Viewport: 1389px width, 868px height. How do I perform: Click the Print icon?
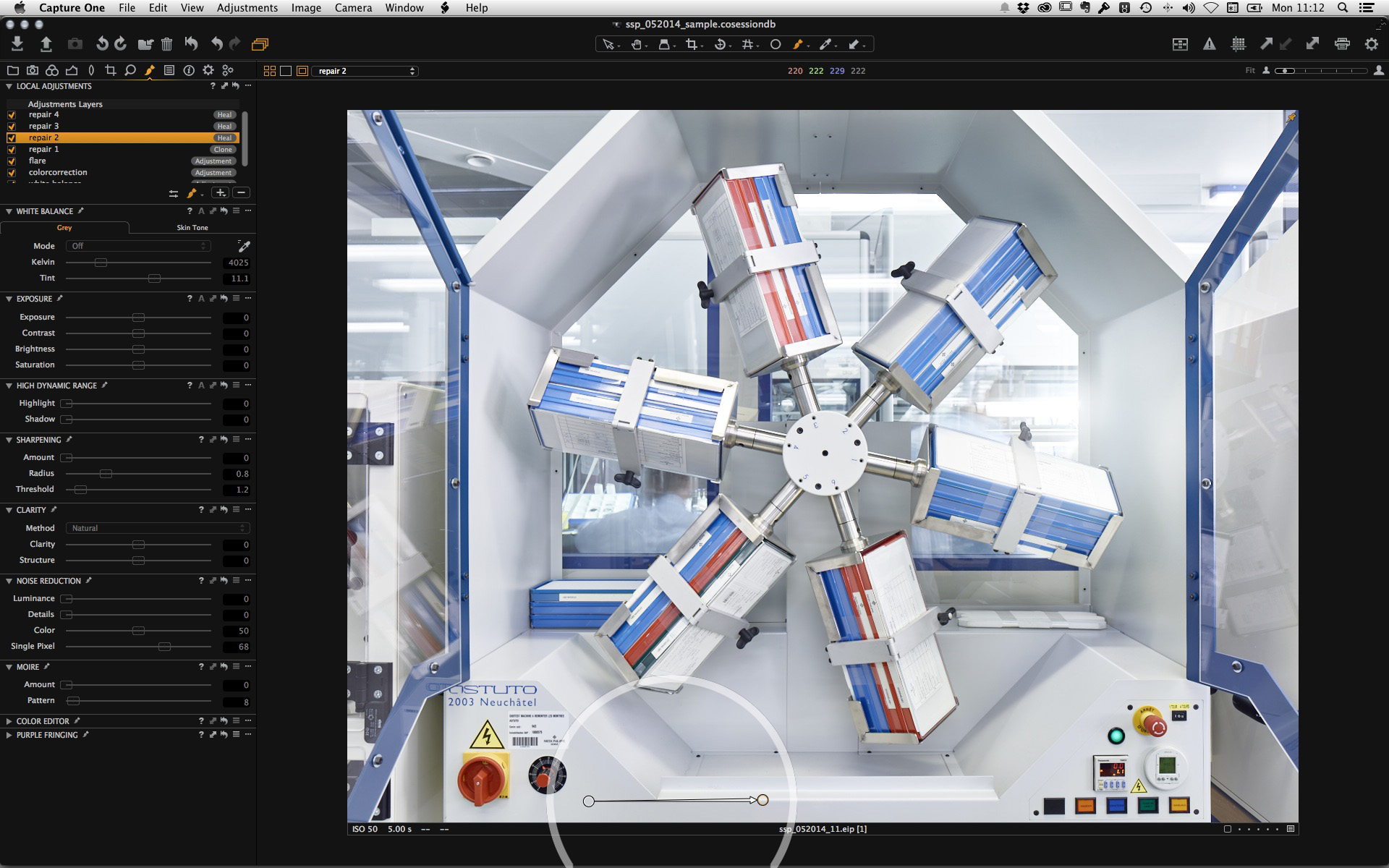[x=1342, y=44]
